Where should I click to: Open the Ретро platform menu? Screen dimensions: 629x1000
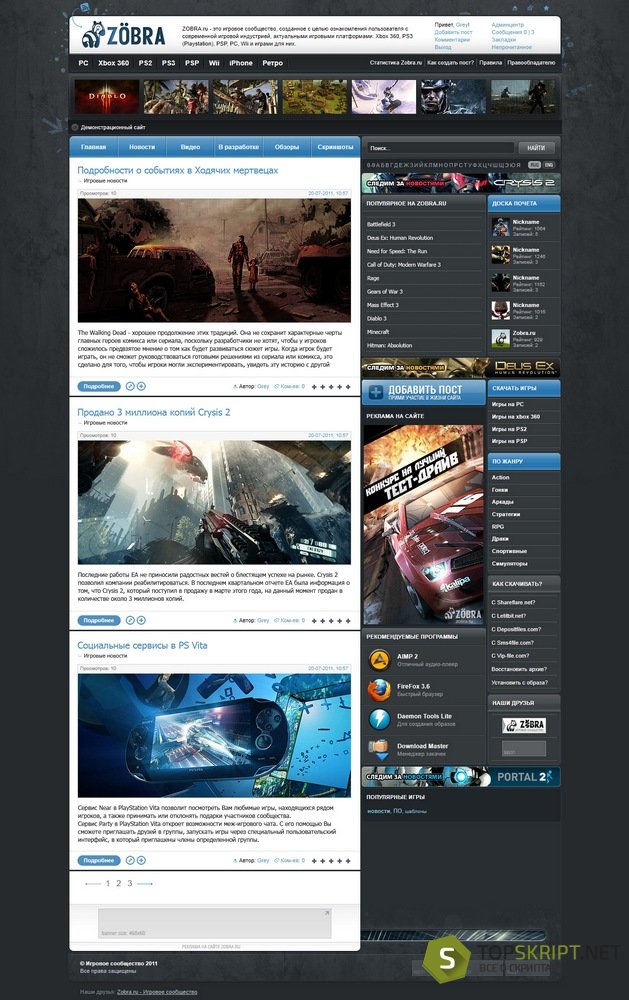pyautogui.click(x=272, y=63)
